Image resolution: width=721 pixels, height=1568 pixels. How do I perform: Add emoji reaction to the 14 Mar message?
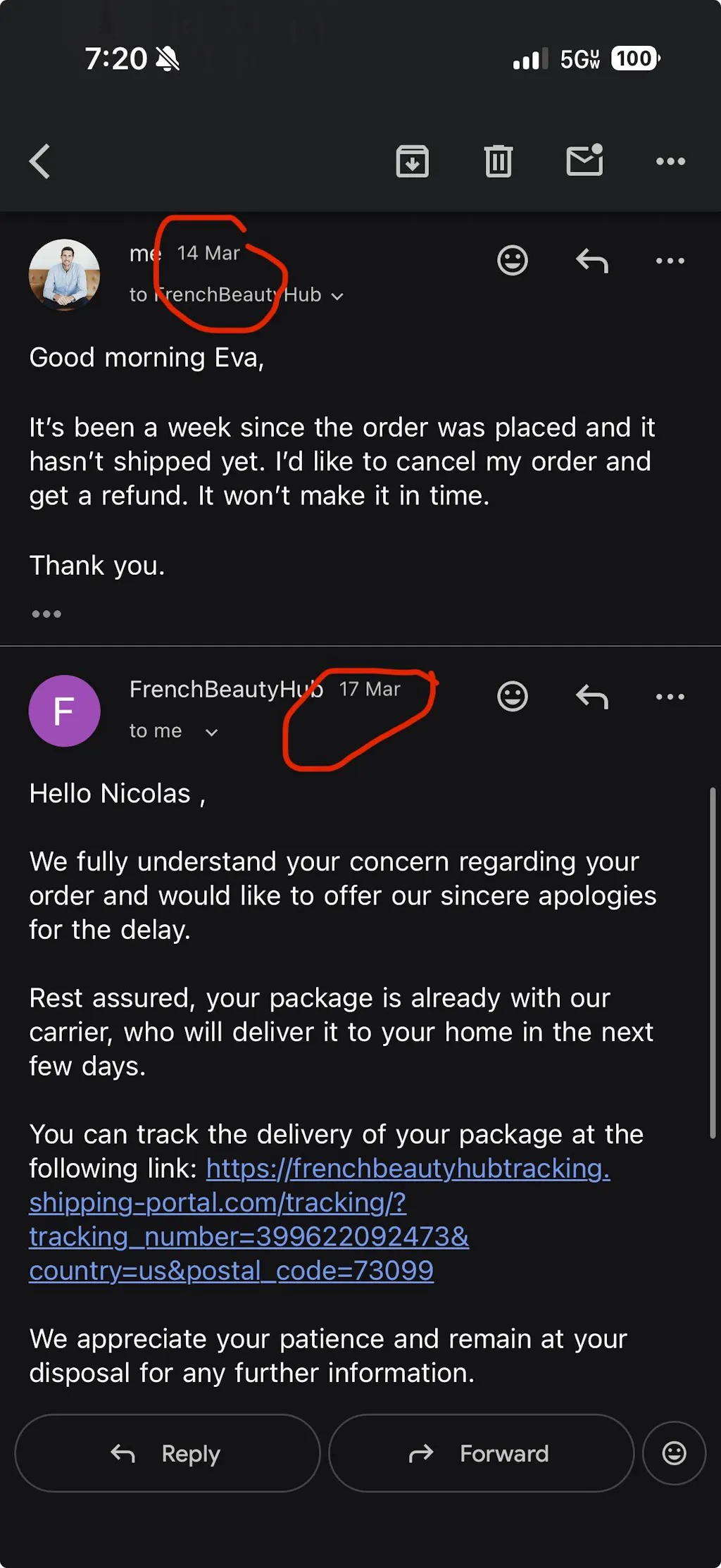pyautogui.click(x=512, y=261)
